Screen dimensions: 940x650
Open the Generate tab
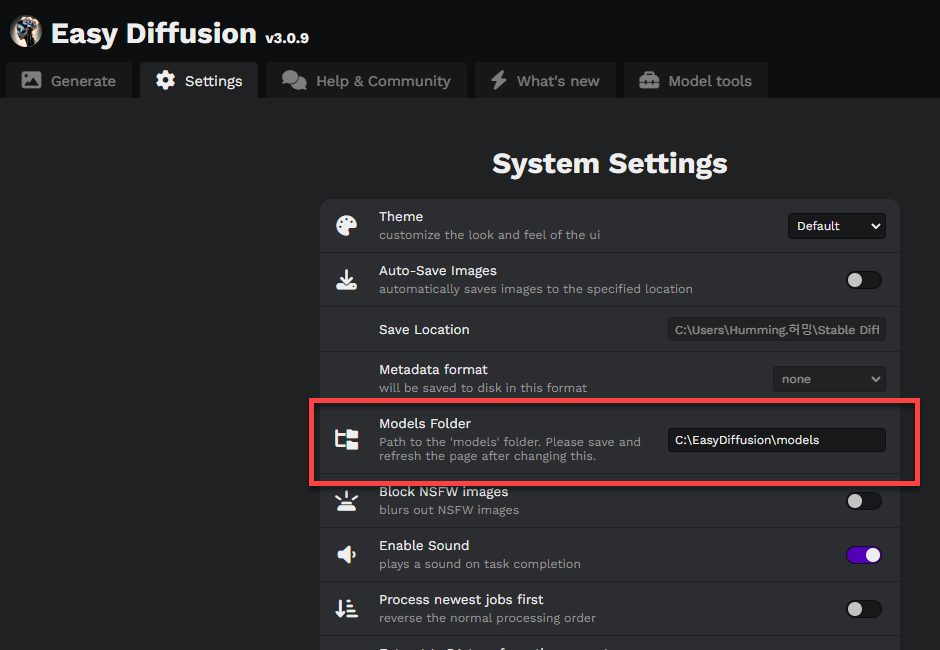(x=69, y=80)
